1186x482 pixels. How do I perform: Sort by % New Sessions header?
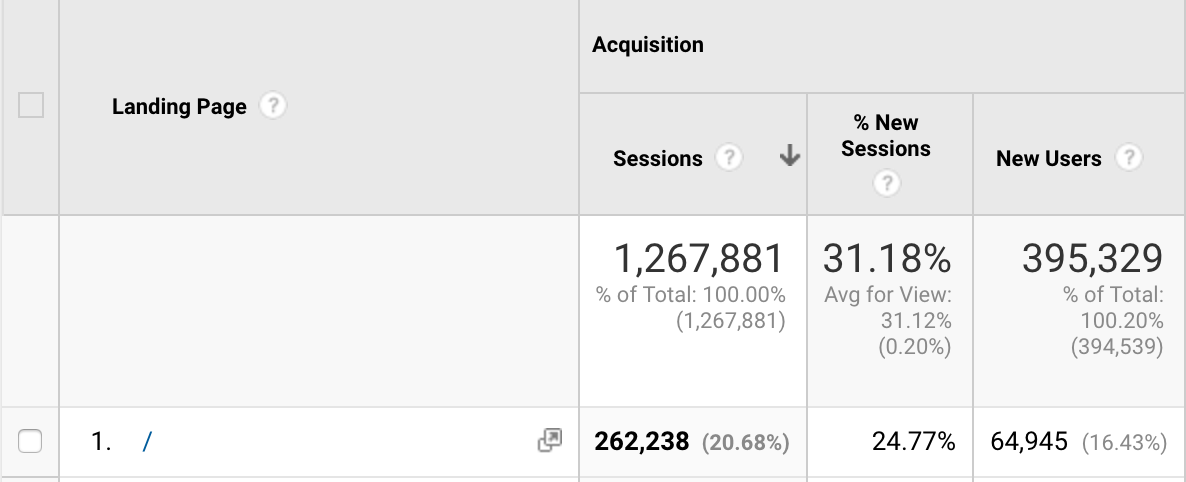coord(886,135)
